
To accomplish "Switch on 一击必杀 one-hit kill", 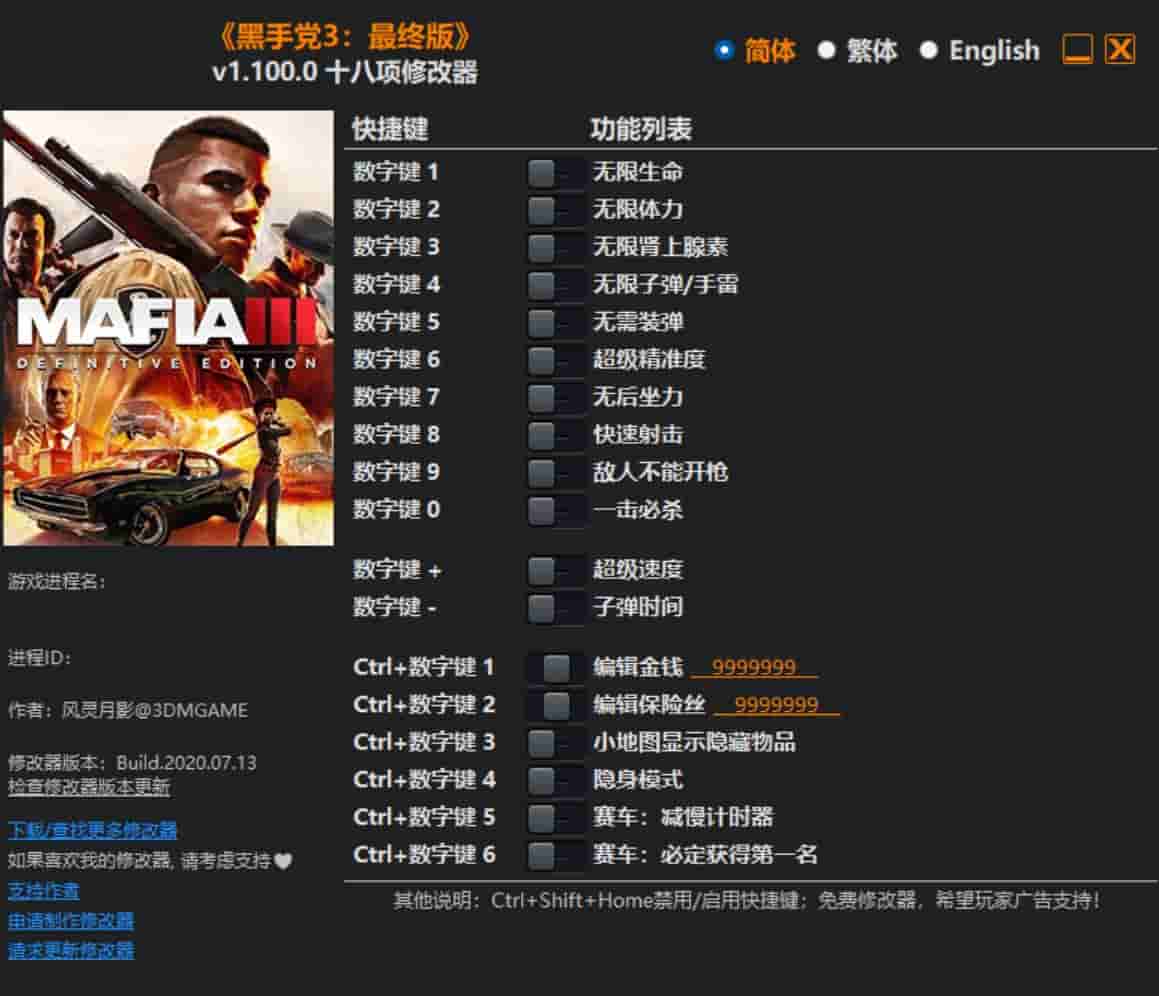I will [554, 511].
